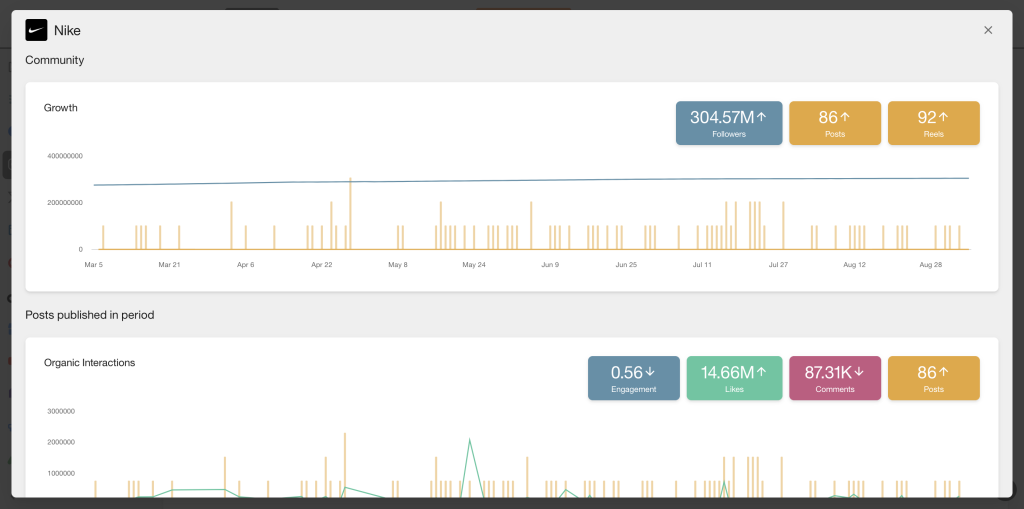Click the Jul 11 axis label

point(702,265)
